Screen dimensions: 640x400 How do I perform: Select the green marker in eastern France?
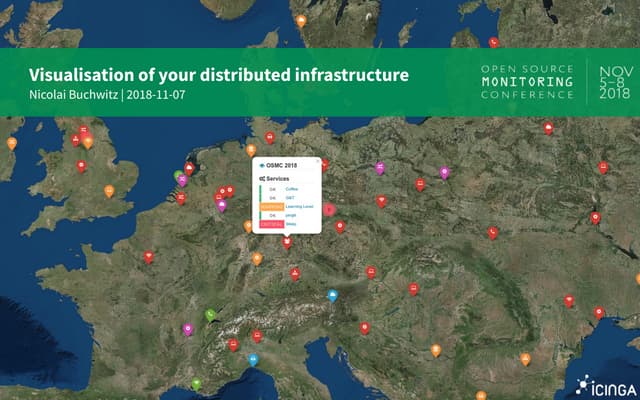point(210,315)
